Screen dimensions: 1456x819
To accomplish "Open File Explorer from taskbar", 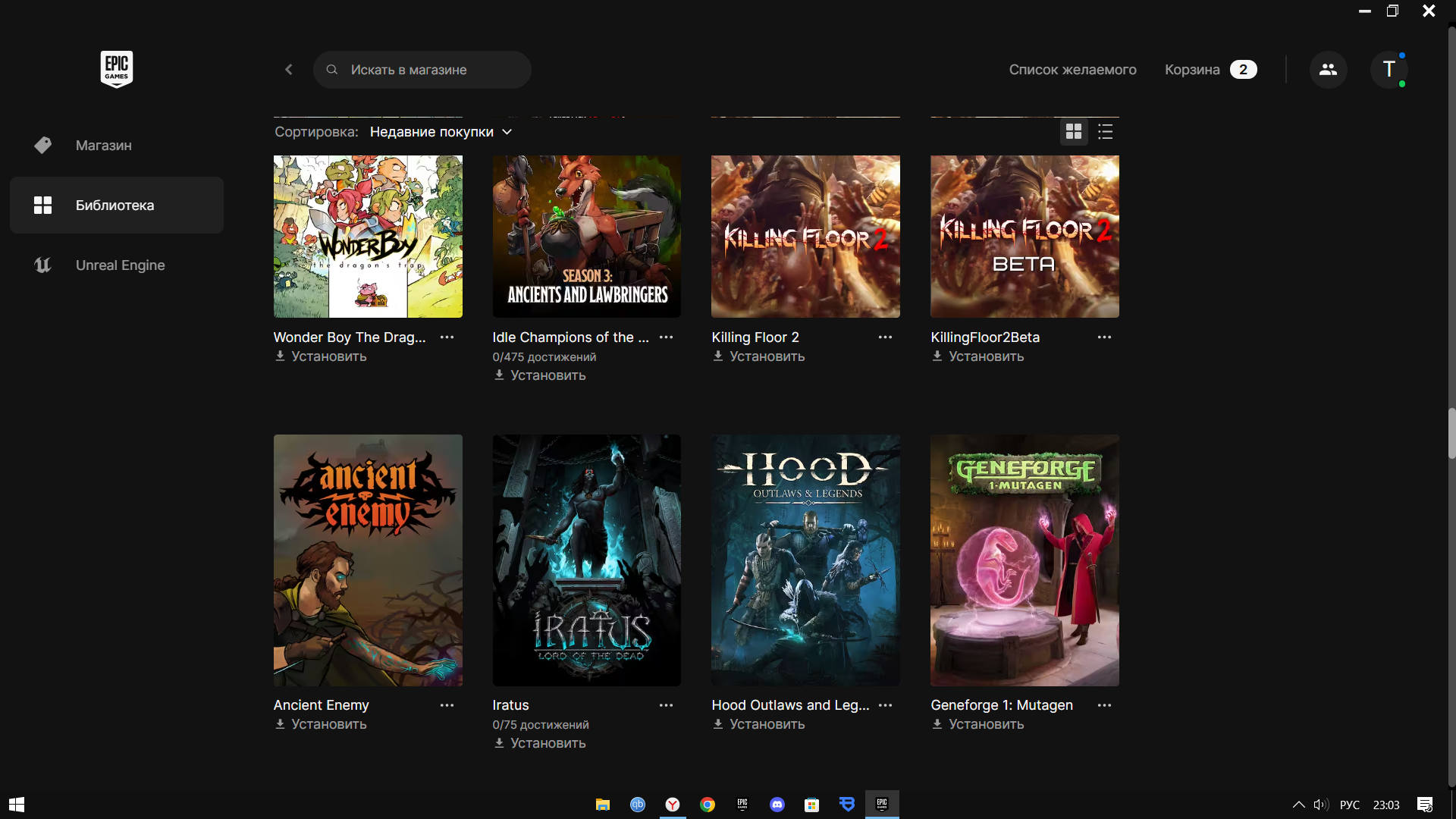I will (603, 805).
